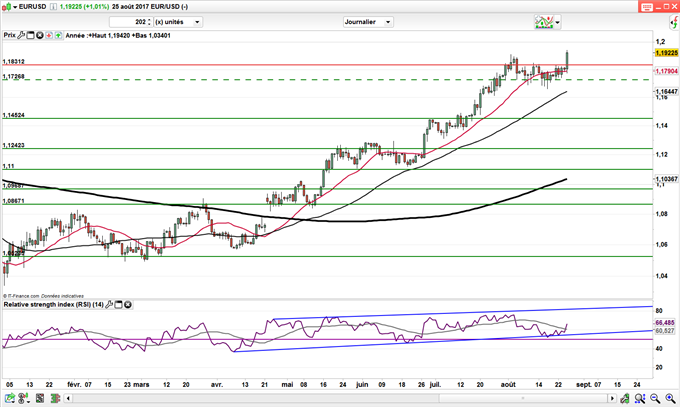
Task: Click the Année Haut 1,19420 Bas text
Action: point(118,36)
